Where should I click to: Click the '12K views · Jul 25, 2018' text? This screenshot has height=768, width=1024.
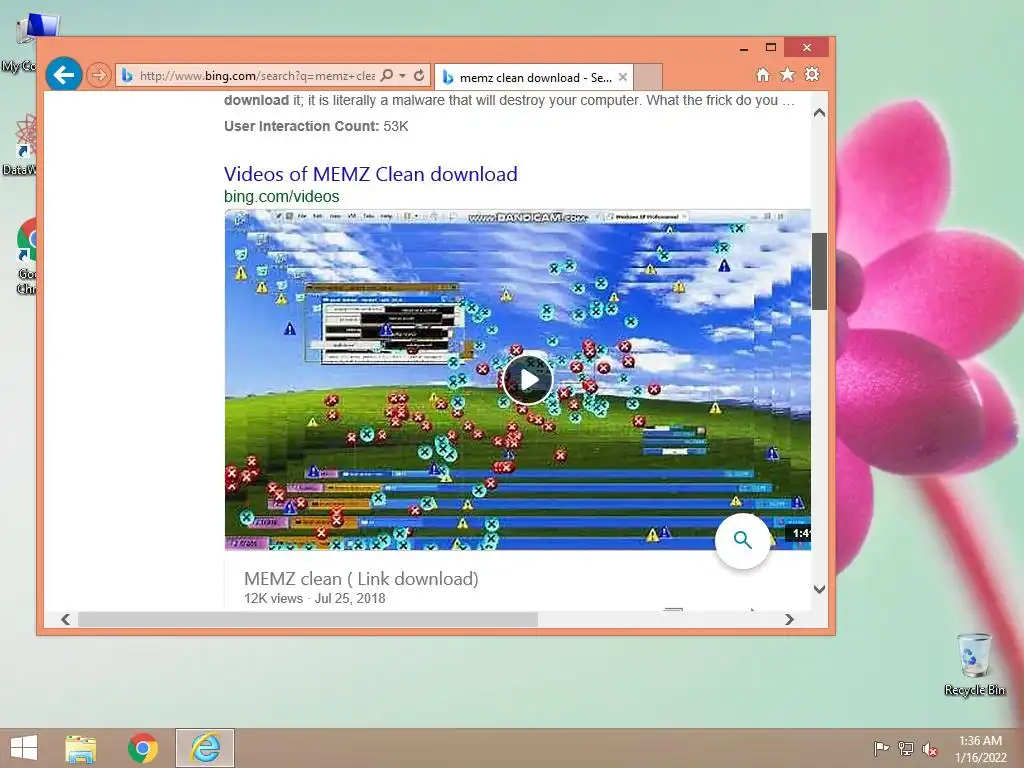coord(315,598)
